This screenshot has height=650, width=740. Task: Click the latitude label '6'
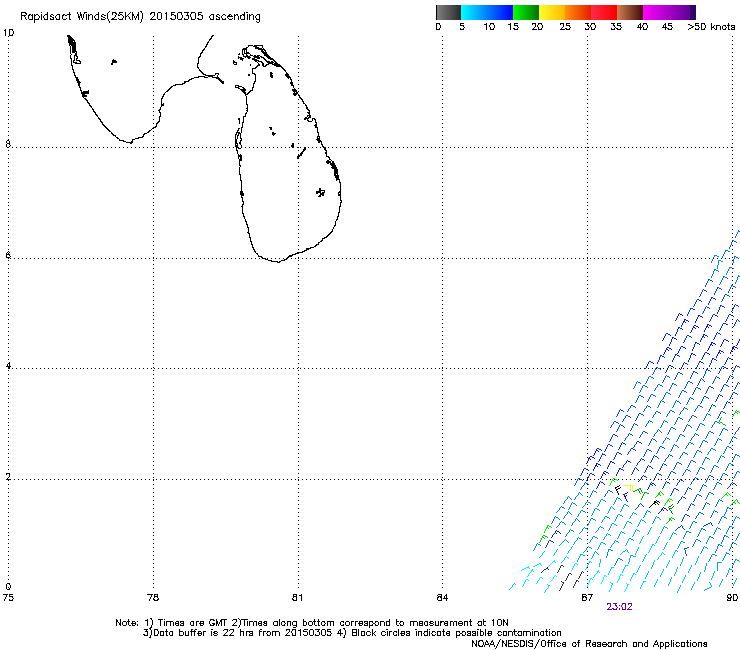click(8, 255)
